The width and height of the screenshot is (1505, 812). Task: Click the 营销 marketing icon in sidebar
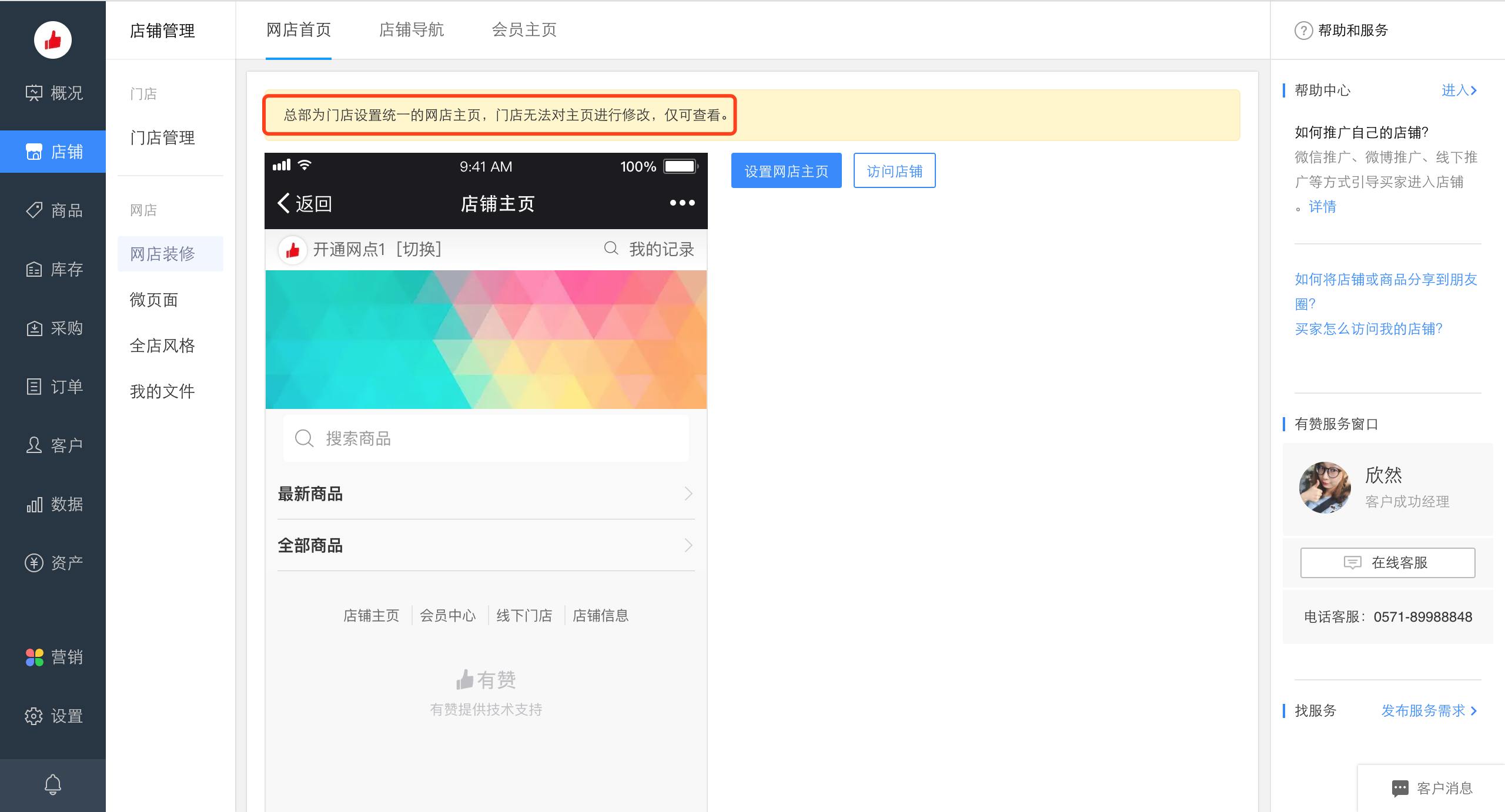tap(53, 657)
